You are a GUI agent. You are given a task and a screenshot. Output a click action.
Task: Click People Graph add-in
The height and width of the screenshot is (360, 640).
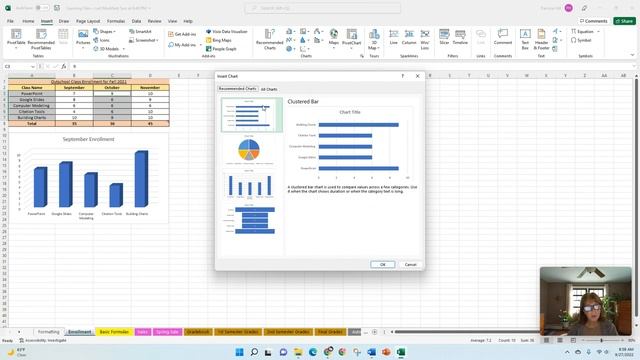pos(221,49)
